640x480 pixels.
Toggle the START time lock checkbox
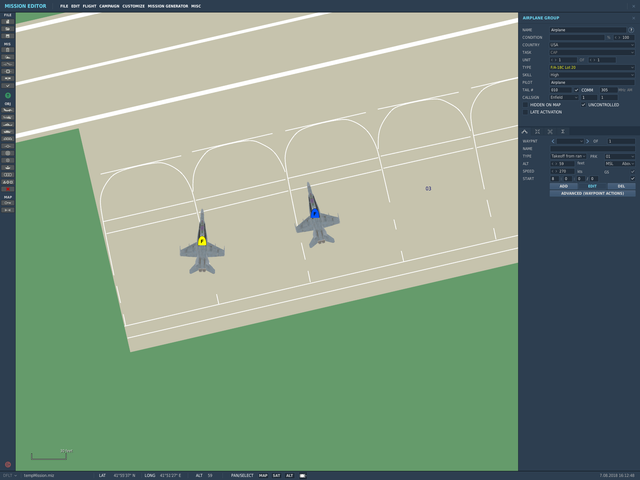(x=633, y=179)
